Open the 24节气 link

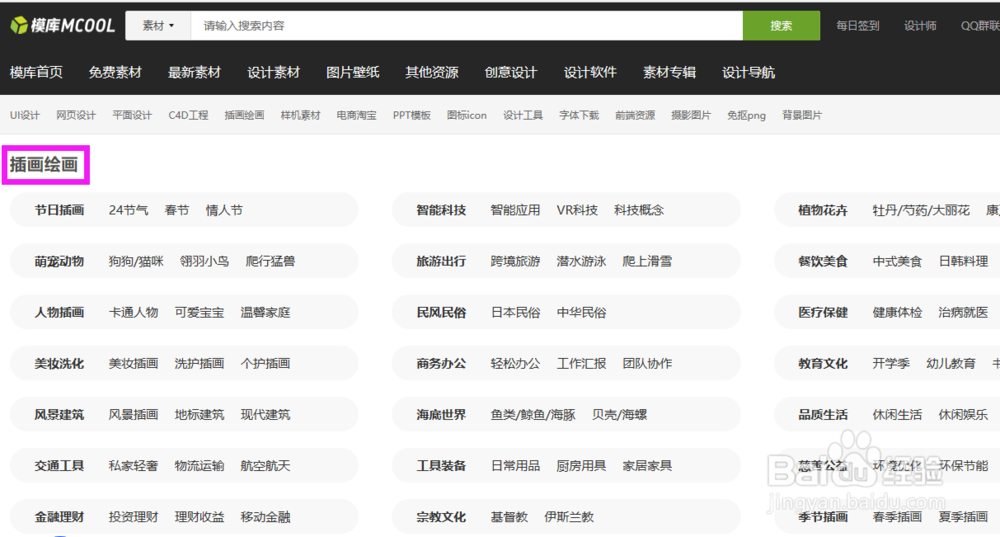coord(128,210)
